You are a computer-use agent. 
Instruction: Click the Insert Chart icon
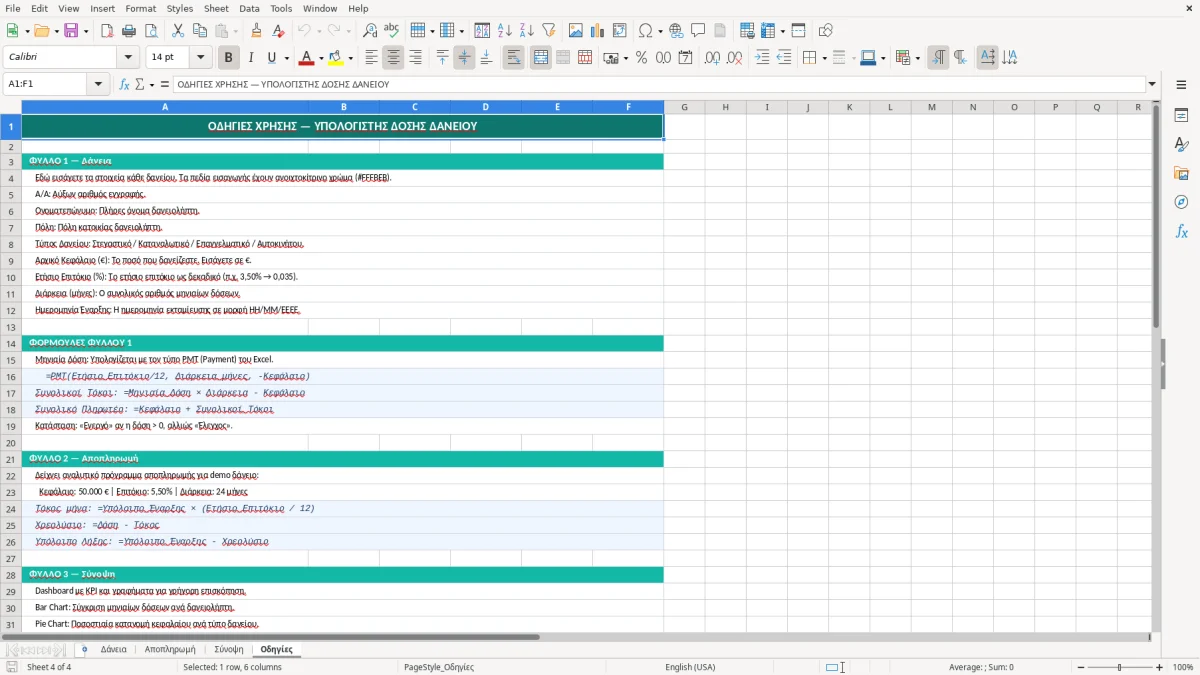[598, 31]
